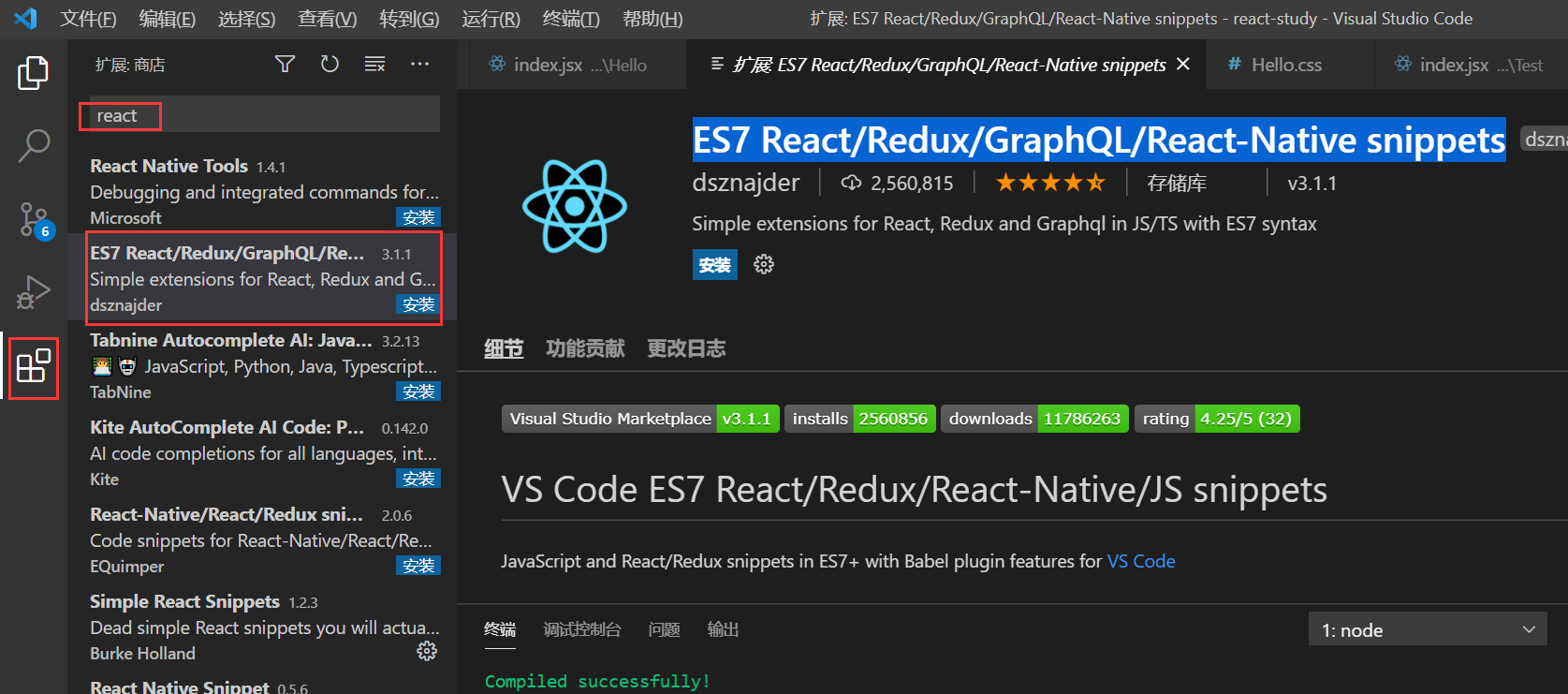Open Source Control view with 6 changes
This screenshot has height=694, width=1568.
[x=36, y=220]
